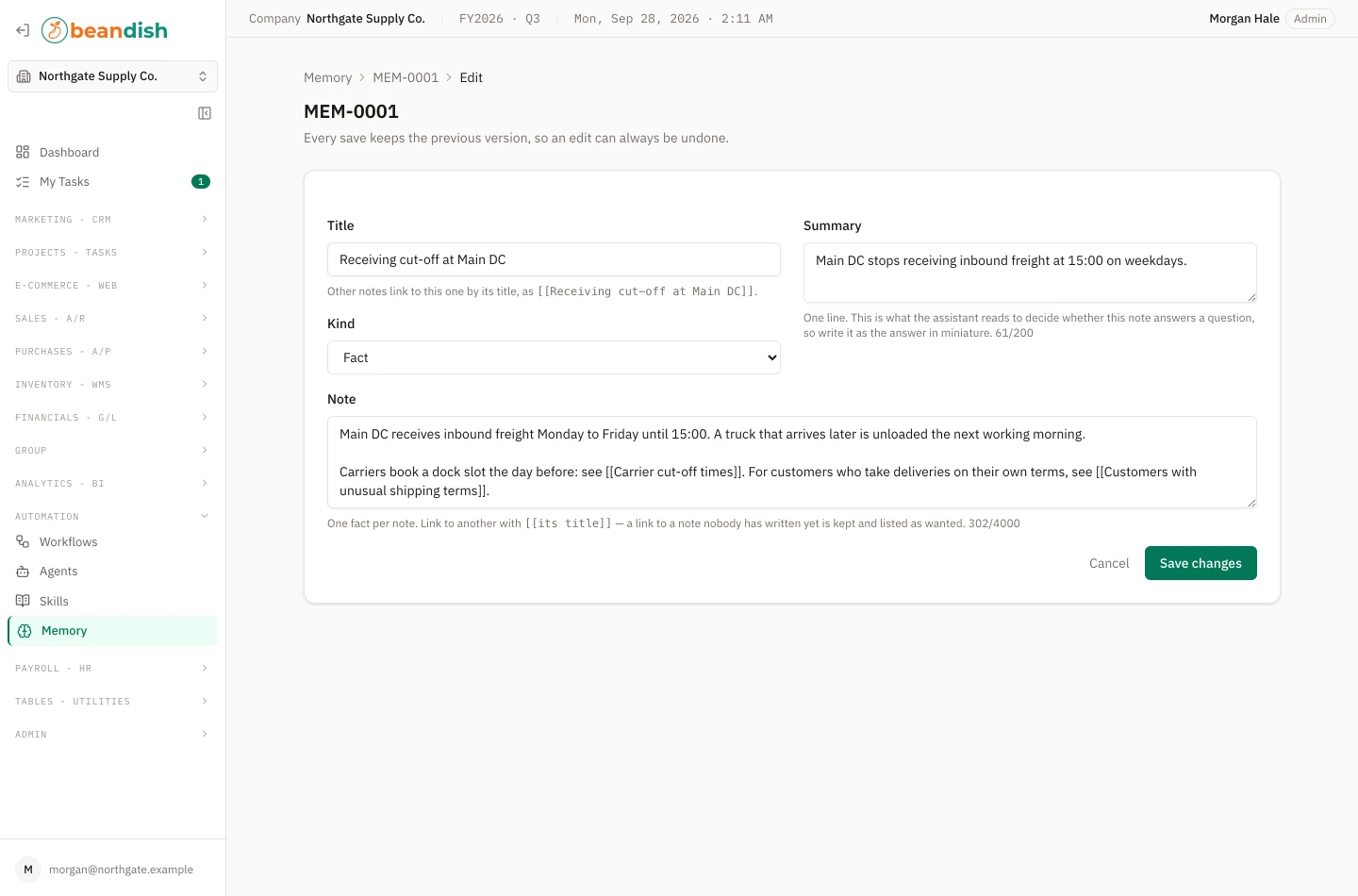Expand the Group section

tap(112, 450)
